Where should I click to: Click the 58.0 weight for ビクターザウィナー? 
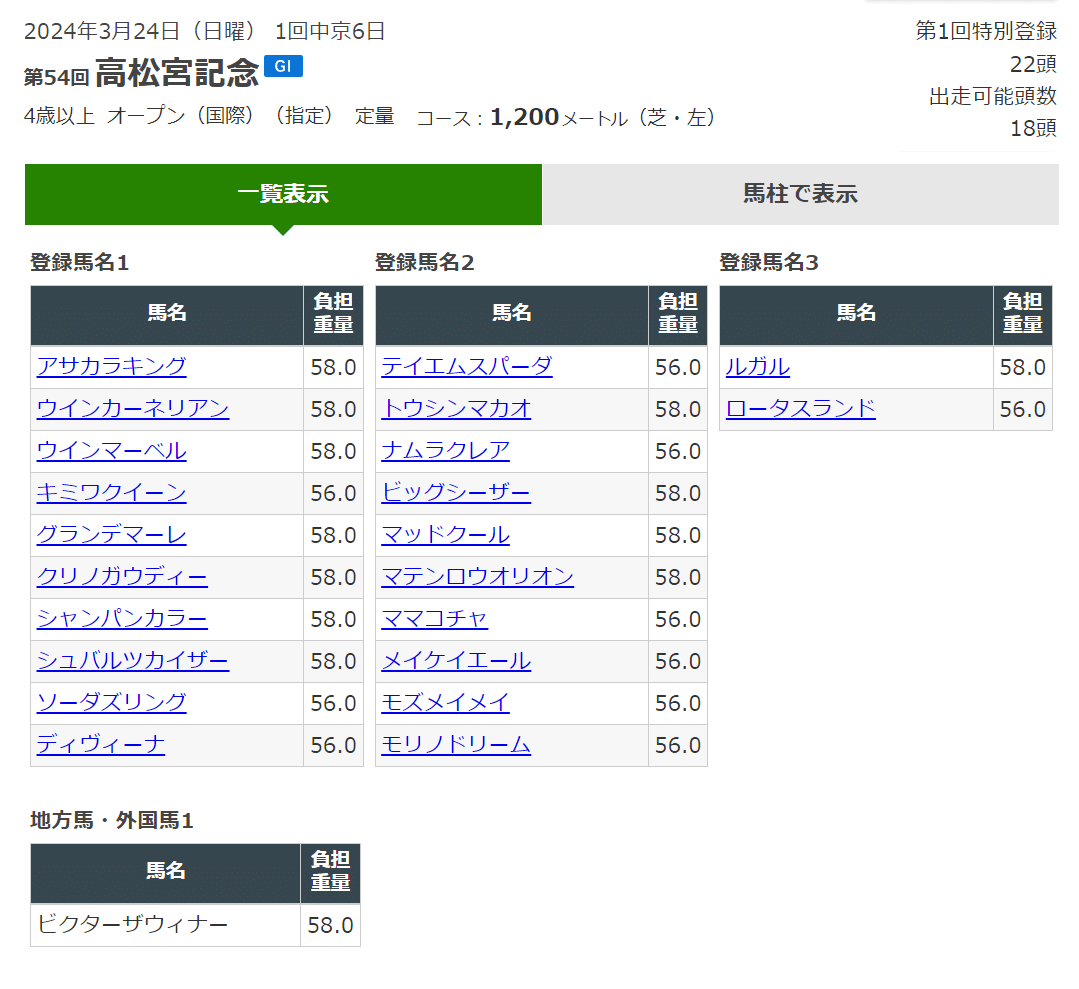click(x=330, y=925)
